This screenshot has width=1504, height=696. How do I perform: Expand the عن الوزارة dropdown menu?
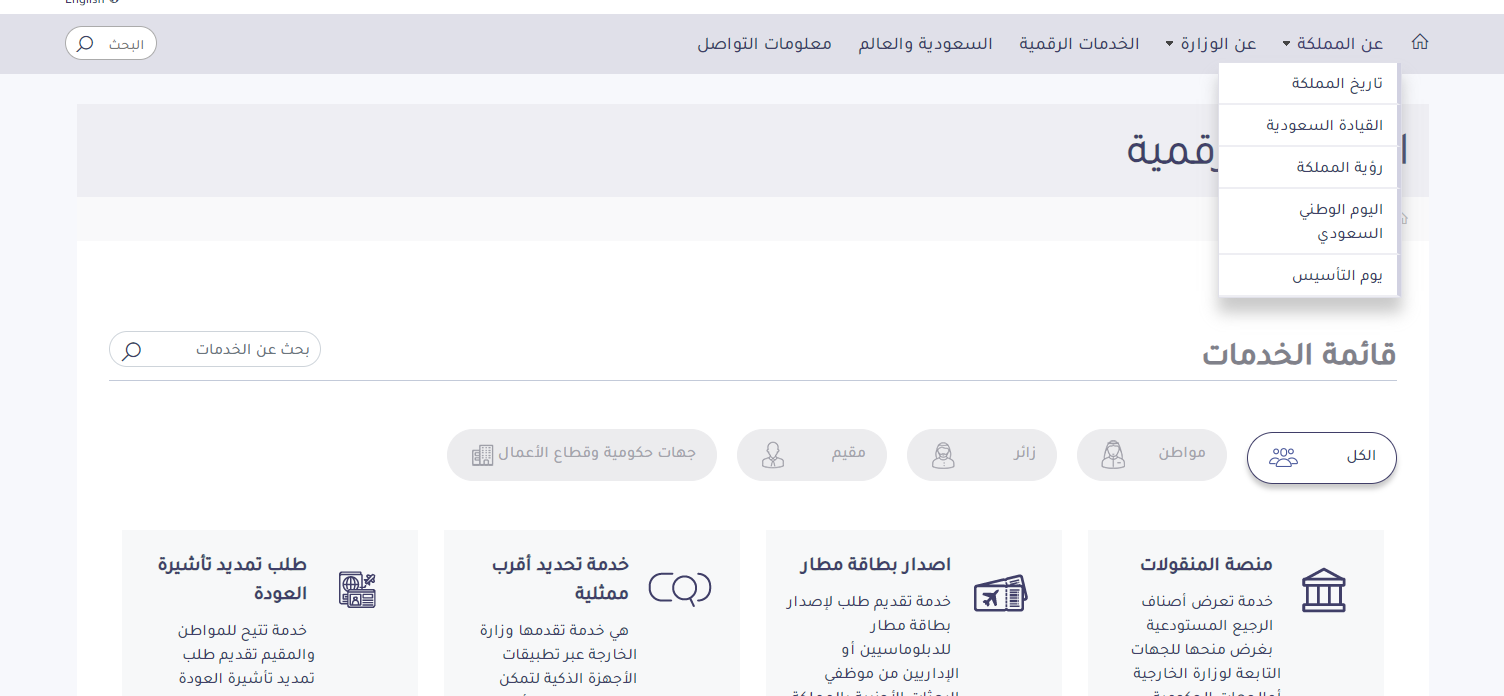tap(1210, 44)
